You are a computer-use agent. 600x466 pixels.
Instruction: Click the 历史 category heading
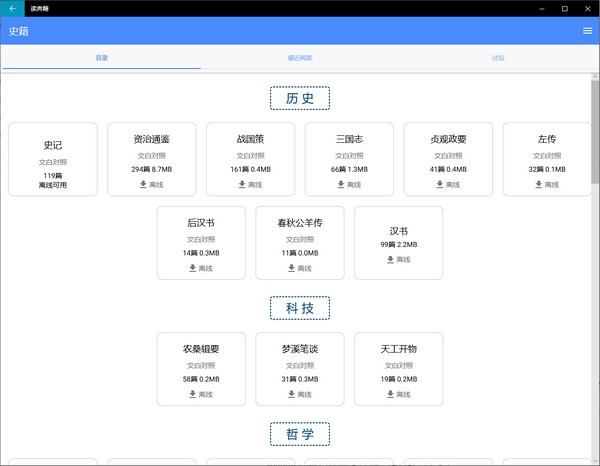point(299,98)
